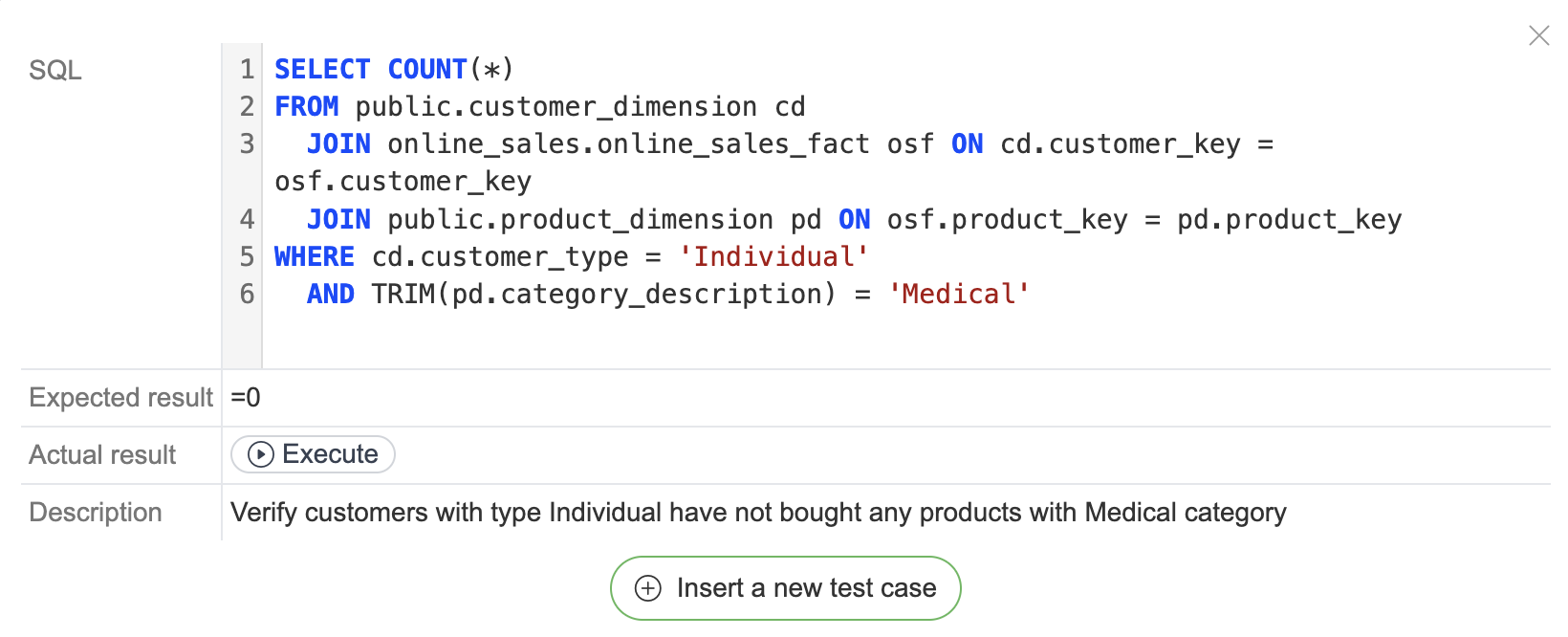Screen dimensions: 1568x637
Task: Click line number 6 in the gutter
Action: (x=247, y=294)
